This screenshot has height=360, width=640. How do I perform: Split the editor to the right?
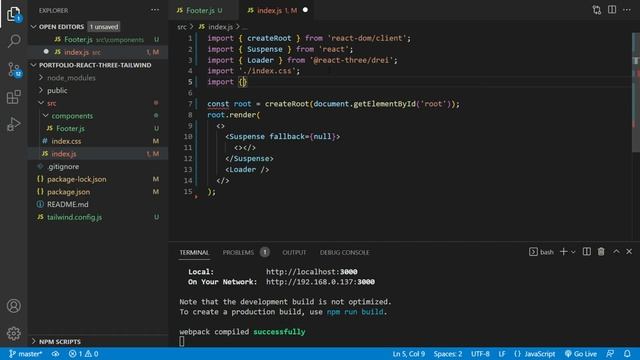coord(612,10)
